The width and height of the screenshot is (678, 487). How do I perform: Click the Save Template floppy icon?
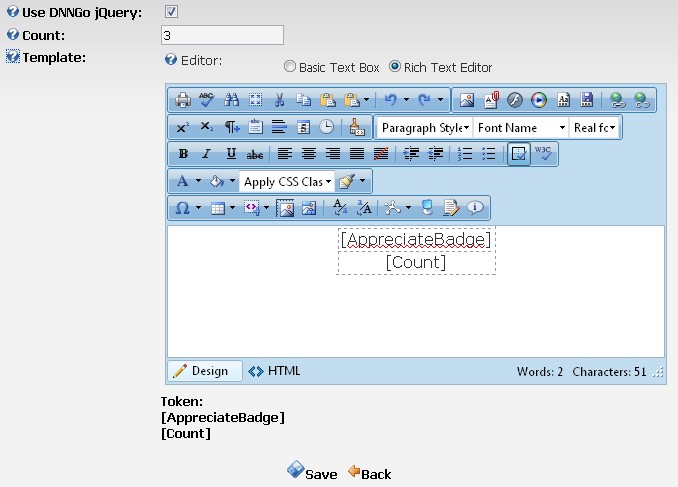tap(587, 100)
